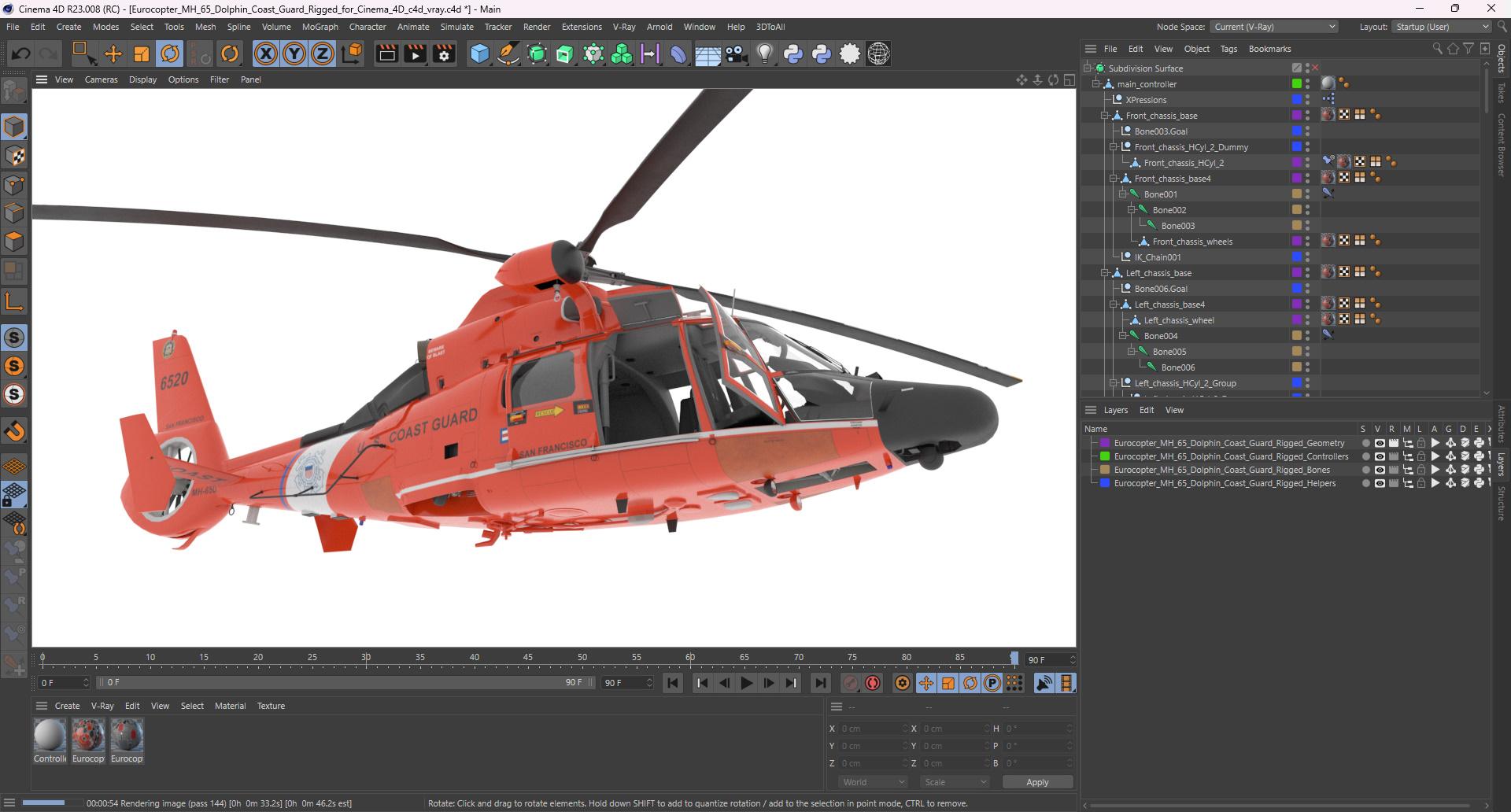Collapse the Front_chassis_base node

click(x=1105, y=116)
